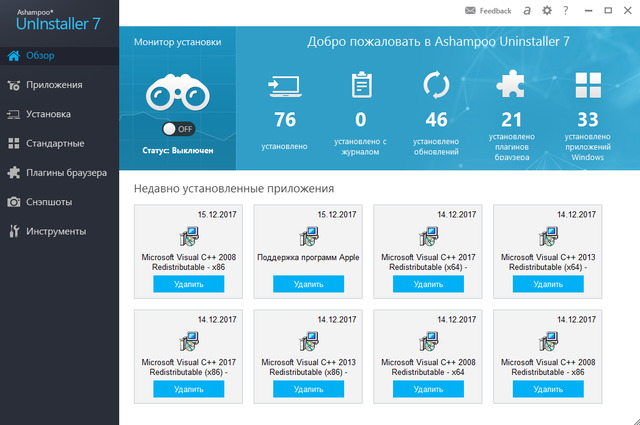This screenshot has height=425, width=640.
Task: Go to the Установка sidebar section
Action: click(x=59, y=114)
